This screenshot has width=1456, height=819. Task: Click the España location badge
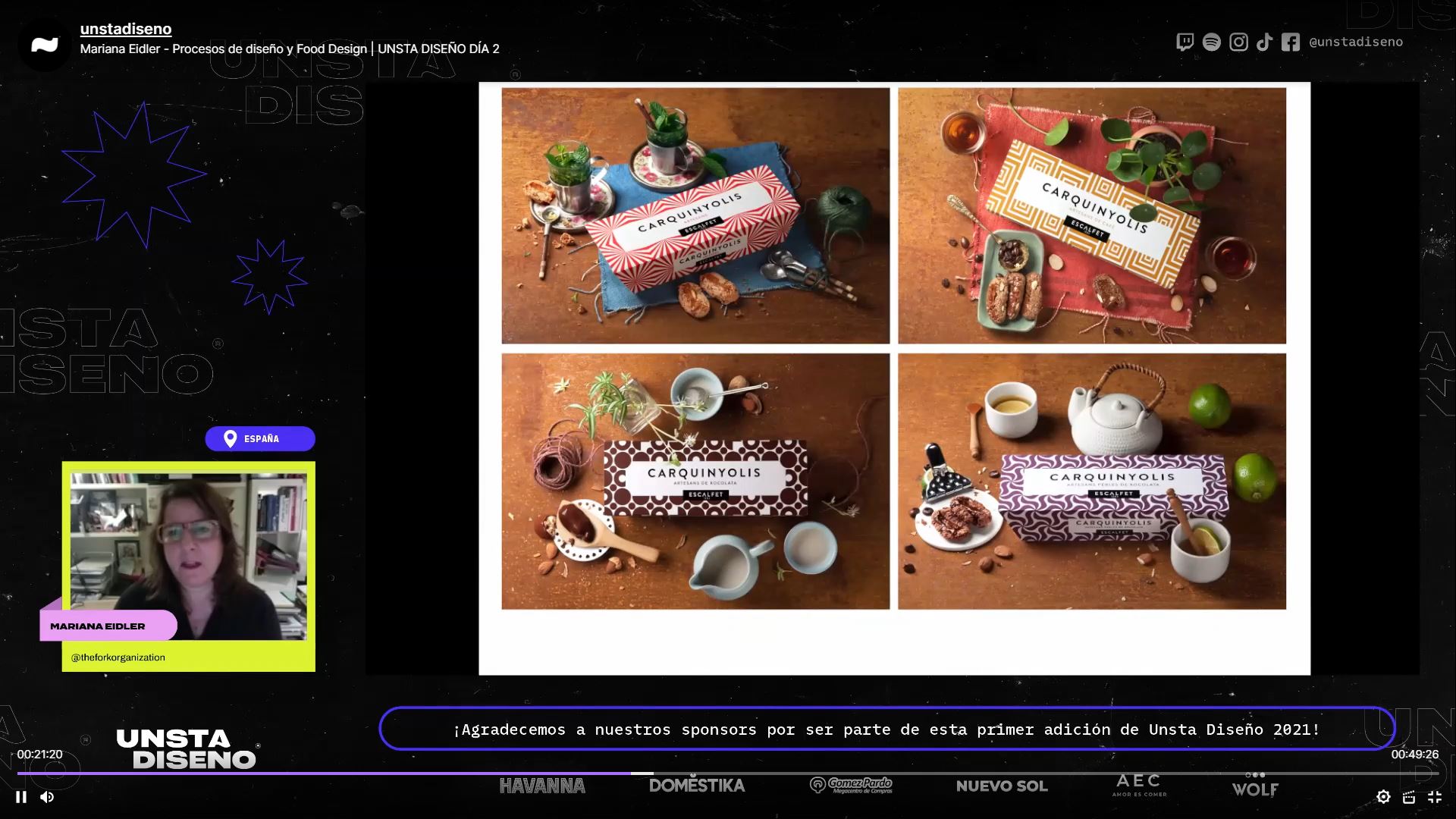pyautogui.click(x=260, y=438)
